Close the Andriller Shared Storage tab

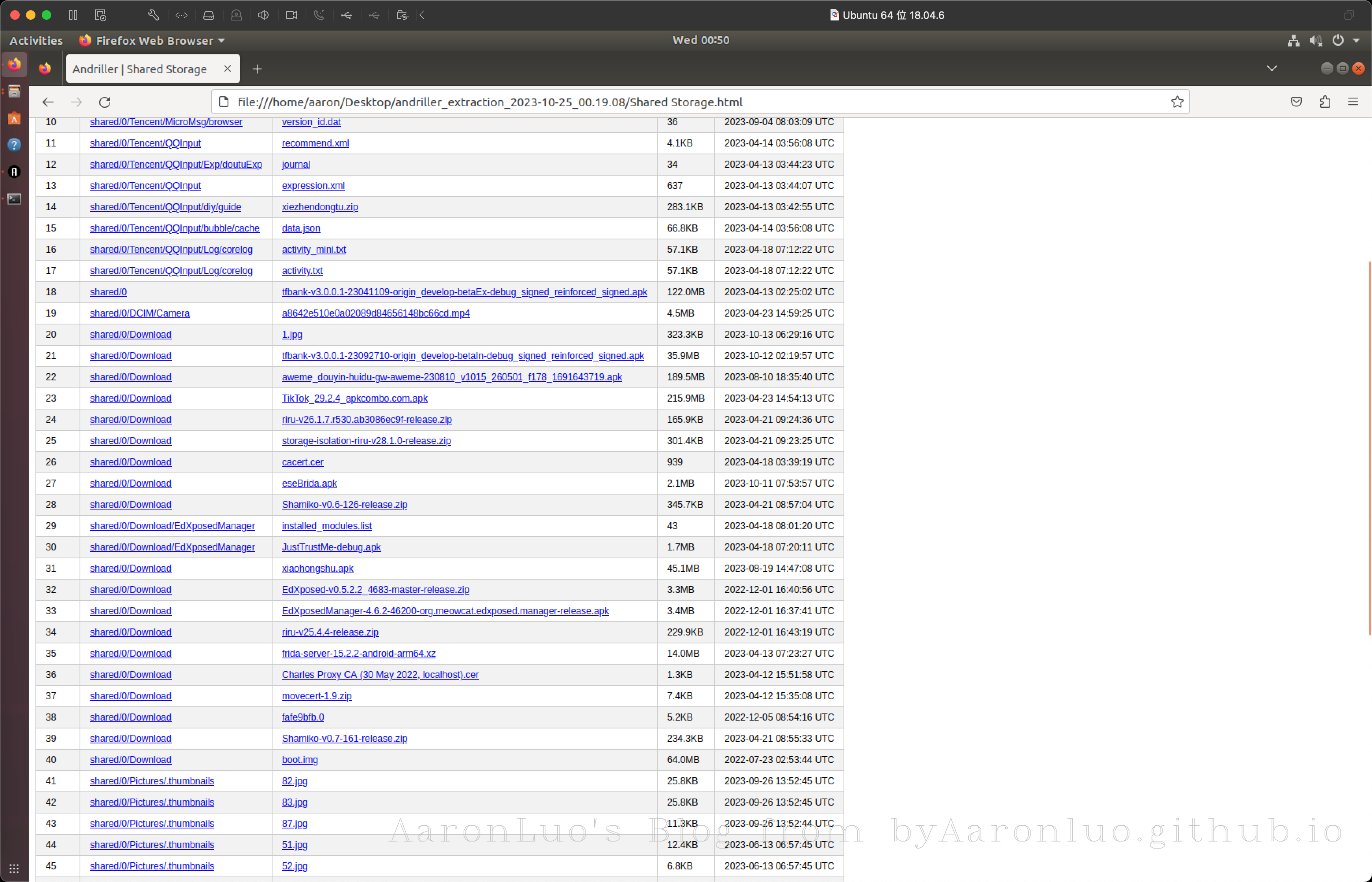[227, 69]
